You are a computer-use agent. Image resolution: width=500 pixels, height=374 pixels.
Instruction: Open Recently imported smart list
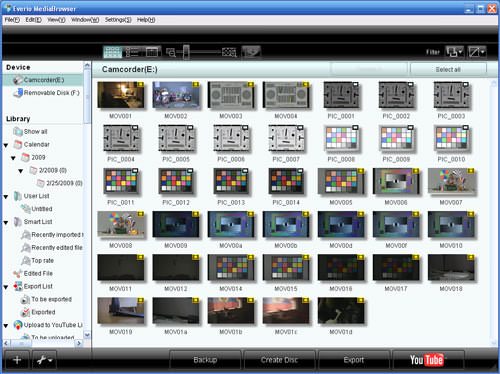[52, 235]
